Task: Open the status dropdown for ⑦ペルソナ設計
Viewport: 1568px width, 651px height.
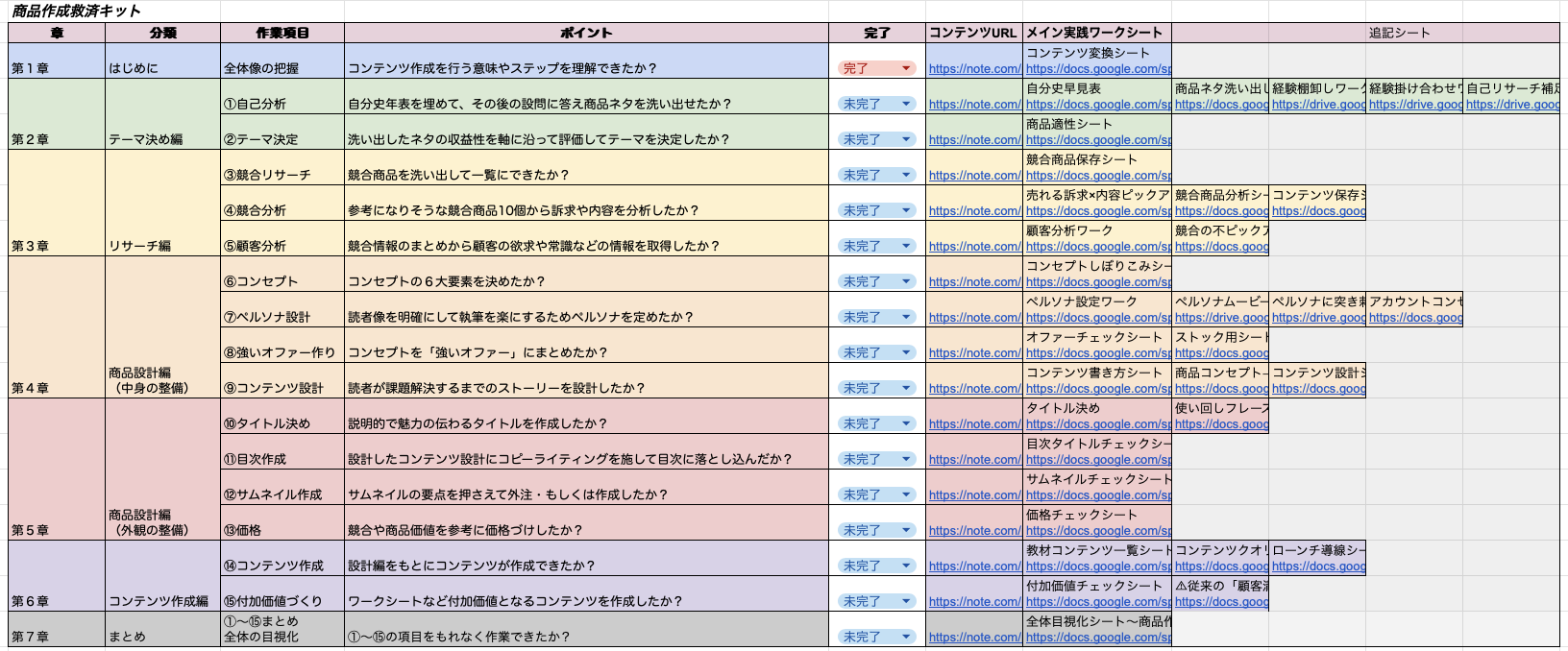Action: [876, 317]
